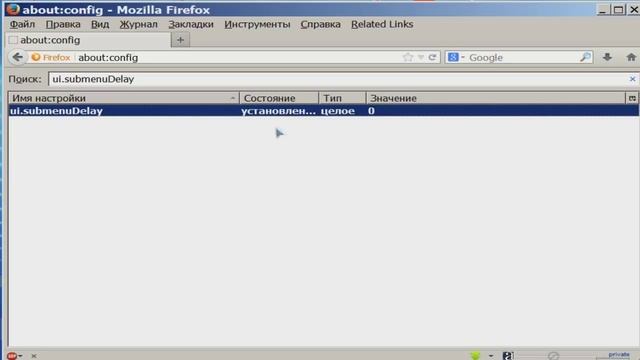This screenshot has height=360, width=640.
Task: Sort by the Имя настройки column header
Action: (124, 98)
